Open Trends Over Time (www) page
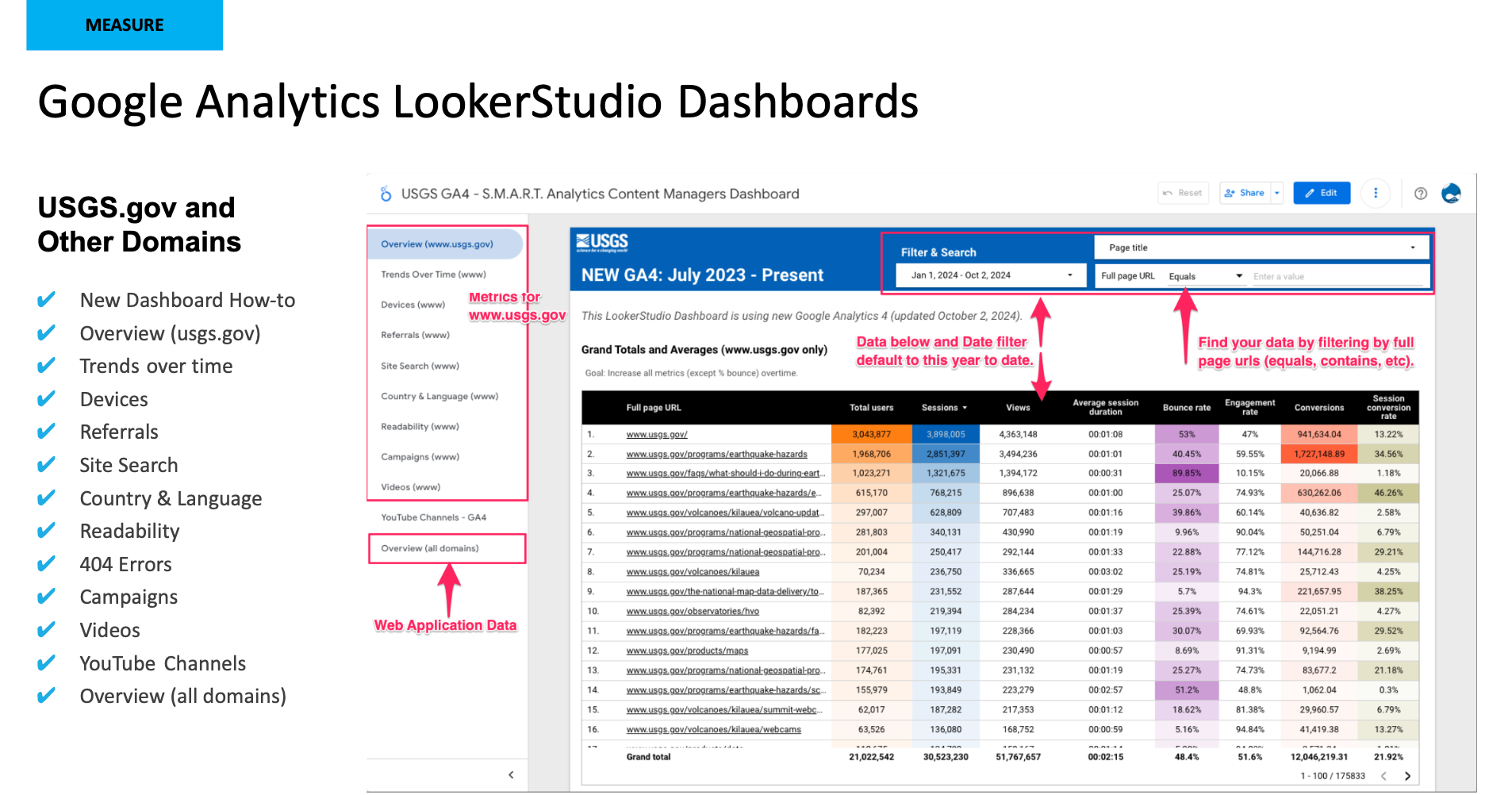The width and height of the screenshot is (1512, 795). pyautogui.click(x=433, y=275)
